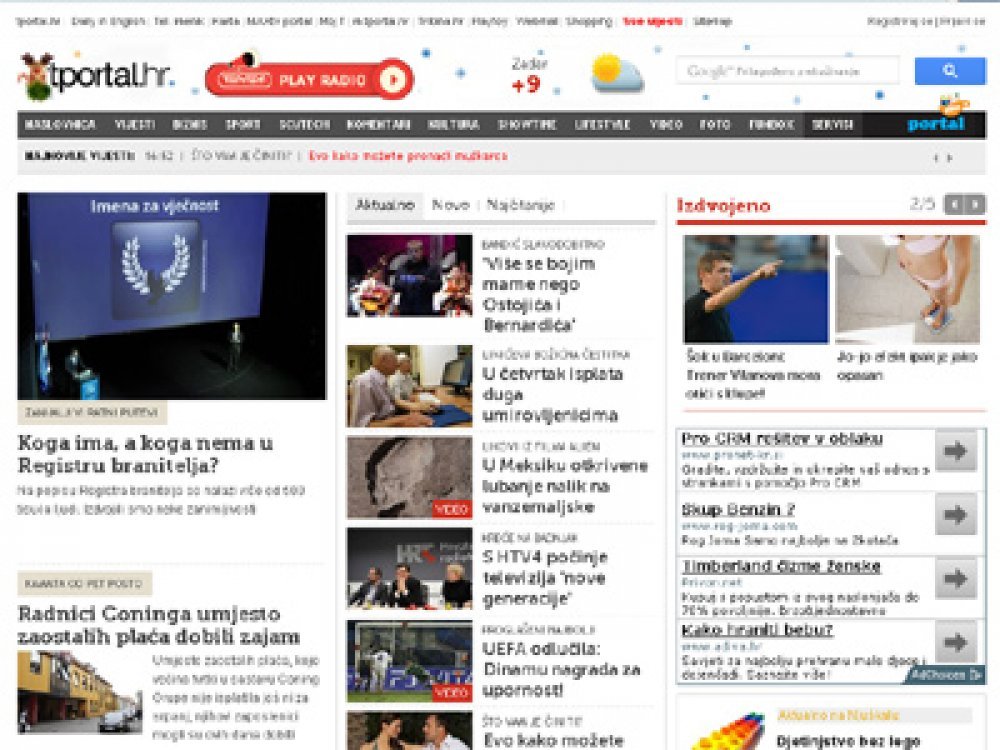This screenshot has height=750, width=1000.
Task: Open 'Radnici Coninga umjesto zaostalih plaća' headline
Action: pyautogui.click(x=159, y=625)
